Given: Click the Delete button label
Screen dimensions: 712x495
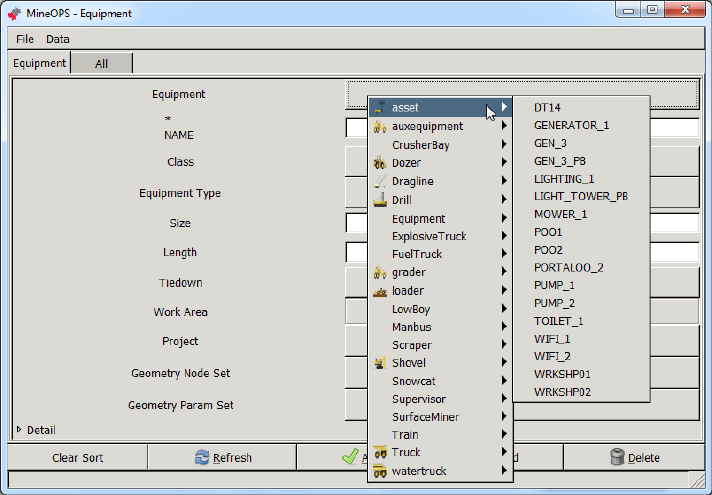Looking at the screenshot, I should point(643,458).
